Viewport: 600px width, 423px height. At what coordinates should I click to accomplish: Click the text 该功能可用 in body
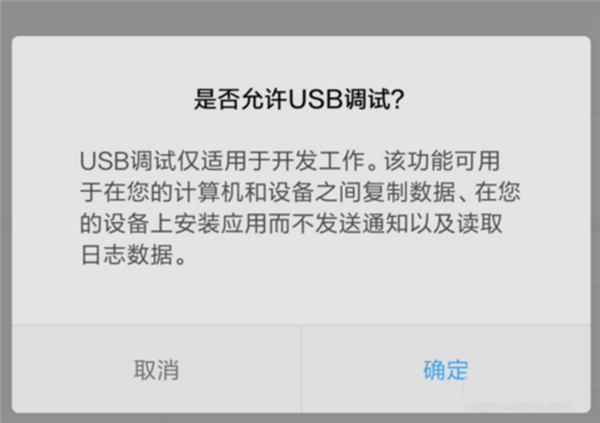click(x=442, y=160)
